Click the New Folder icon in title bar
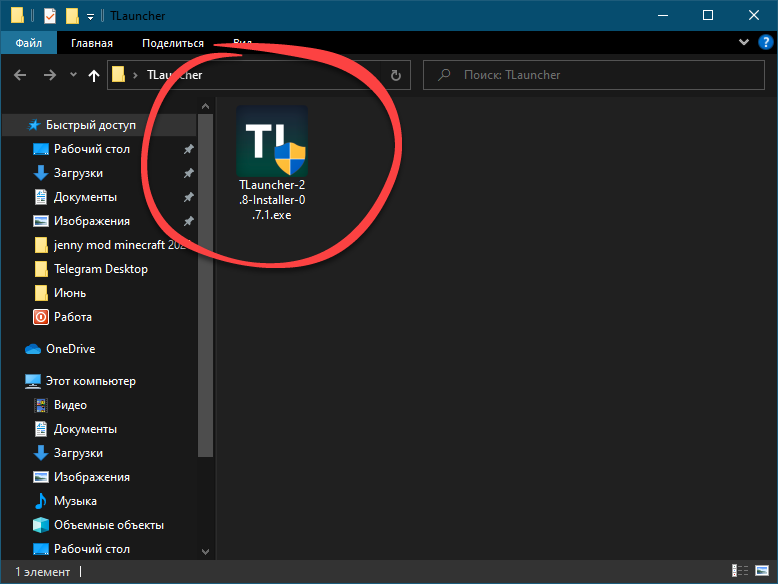 (x=72, y=16)
